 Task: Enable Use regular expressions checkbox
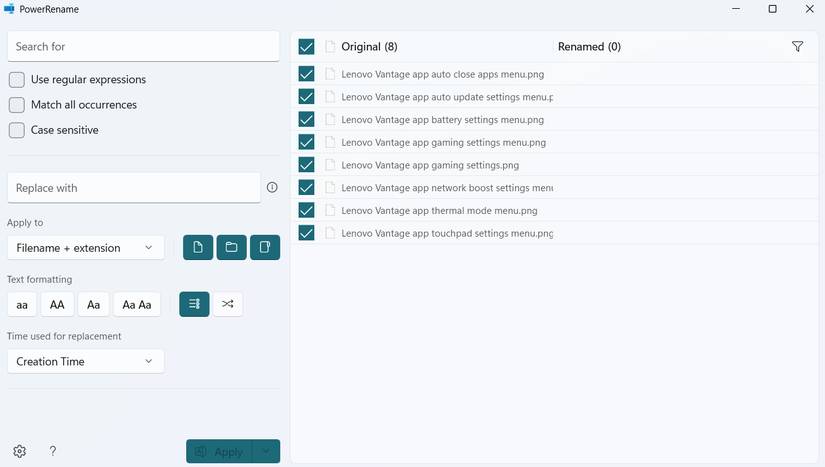point(17,80)
